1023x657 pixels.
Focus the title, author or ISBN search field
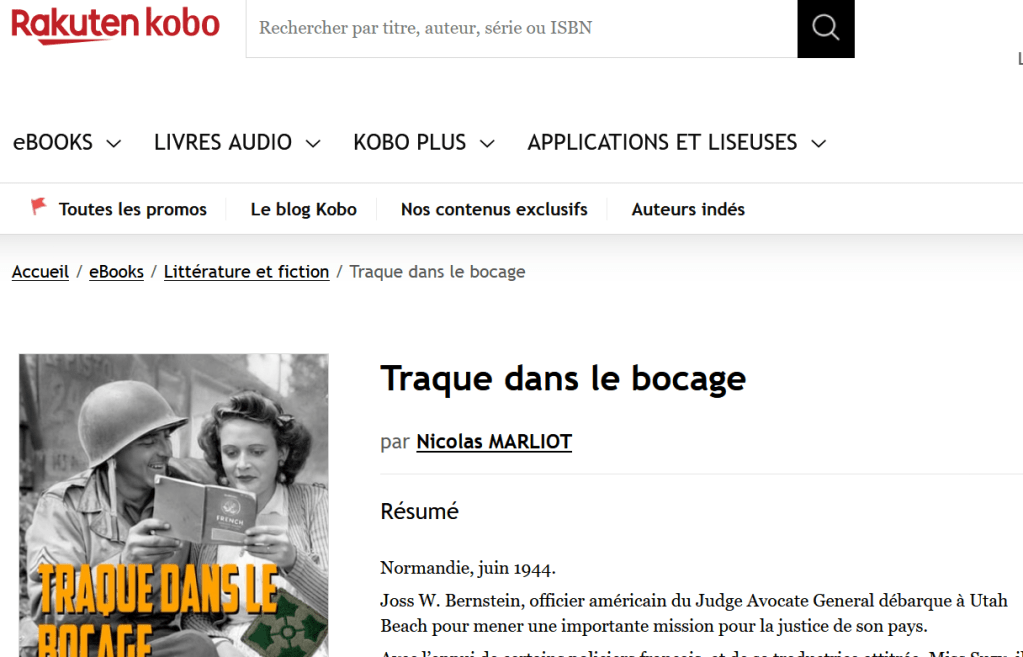tap(520, 28)
